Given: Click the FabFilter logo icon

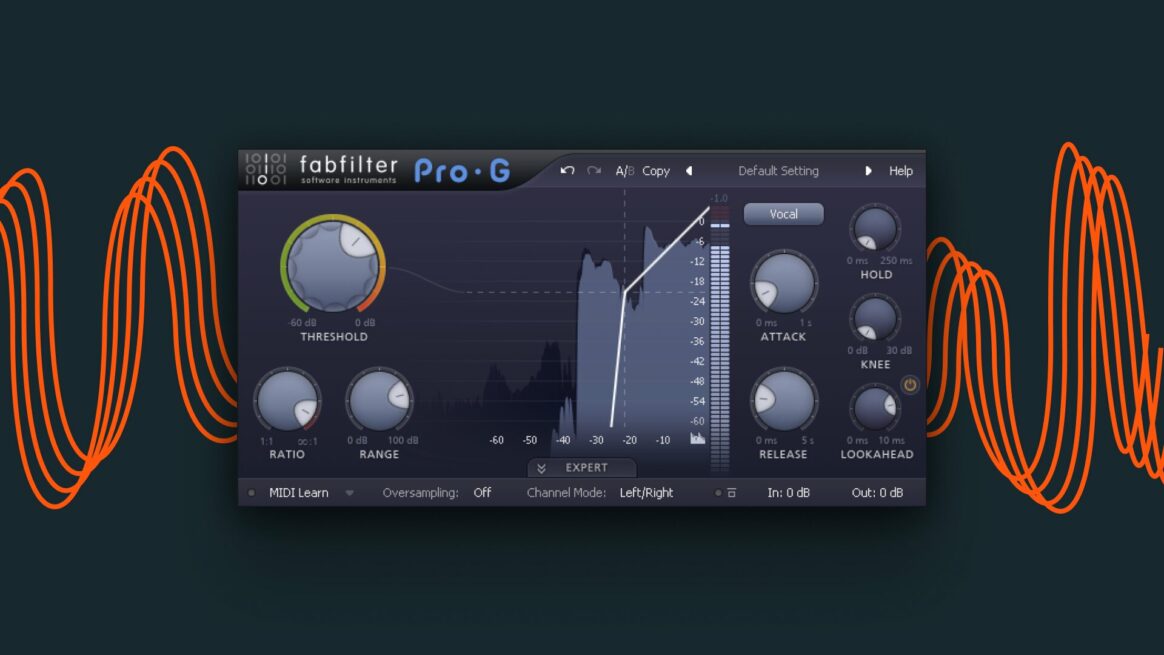Looking at the screenshot, I should (263, 170).
